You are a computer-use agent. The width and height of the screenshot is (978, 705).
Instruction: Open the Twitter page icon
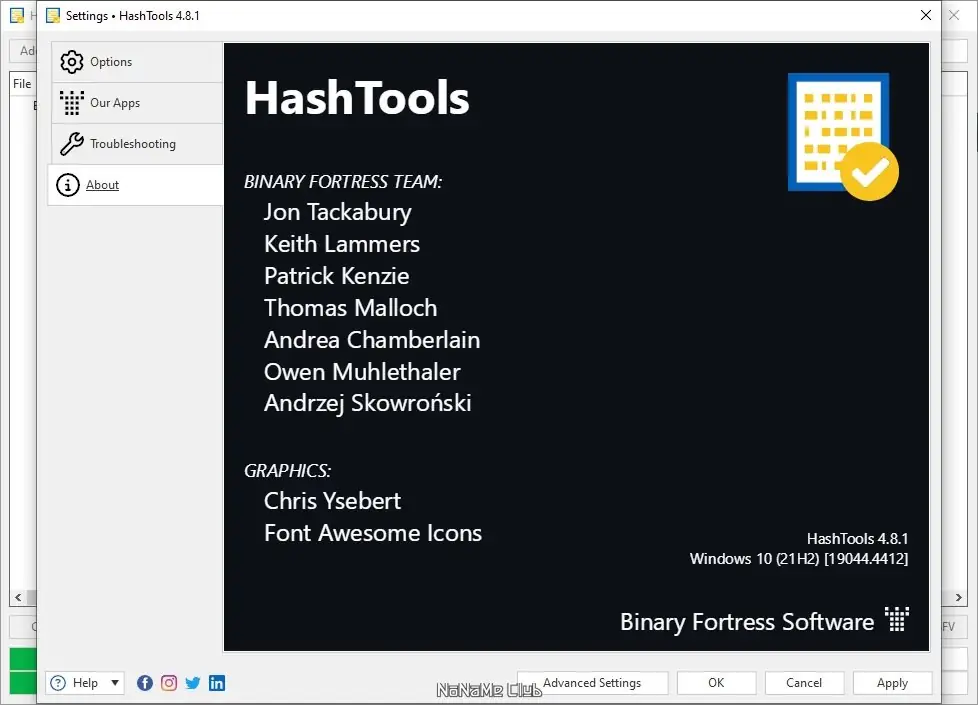click(x=193, y=683)
